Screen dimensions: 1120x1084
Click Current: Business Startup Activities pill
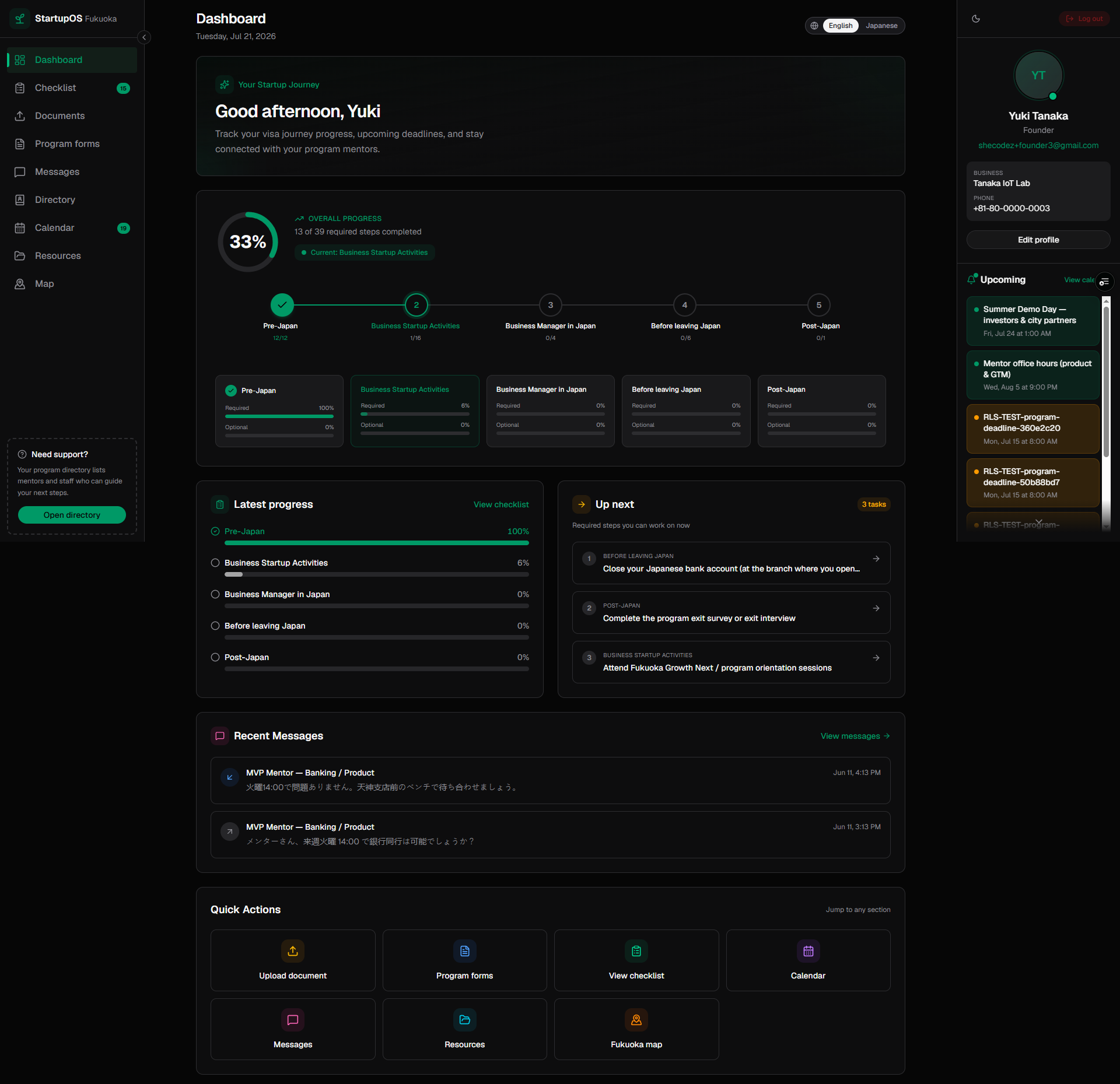click(365, 252)
